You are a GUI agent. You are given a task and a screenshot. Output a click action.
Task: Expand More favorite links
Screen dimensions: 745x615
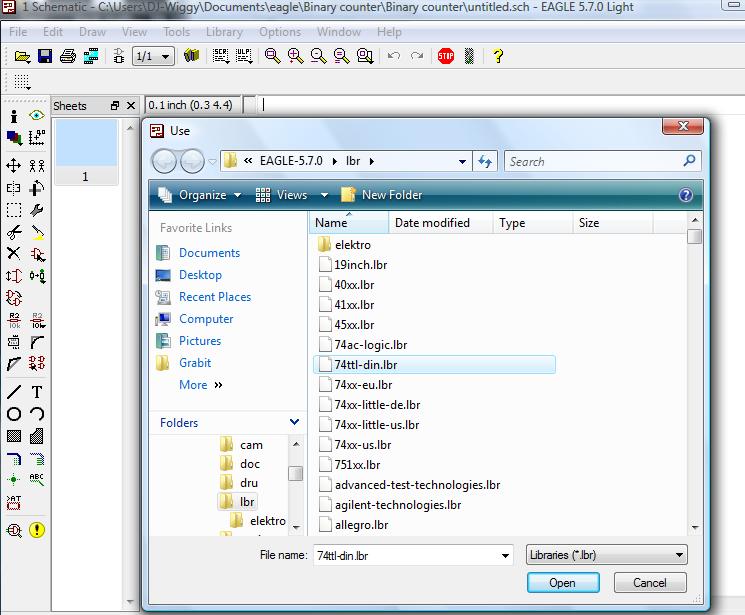coord(200,384)
